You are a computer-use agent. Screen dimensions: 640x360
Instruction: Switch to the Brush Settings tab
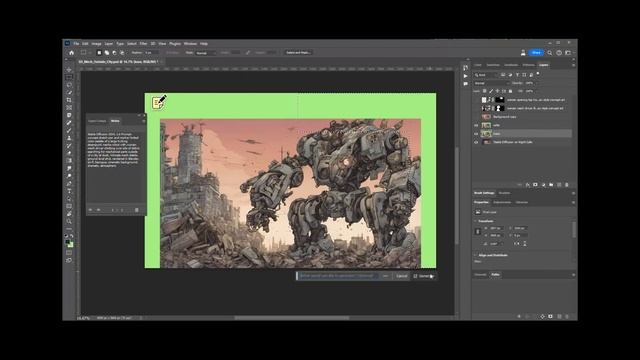pos(484,193)
